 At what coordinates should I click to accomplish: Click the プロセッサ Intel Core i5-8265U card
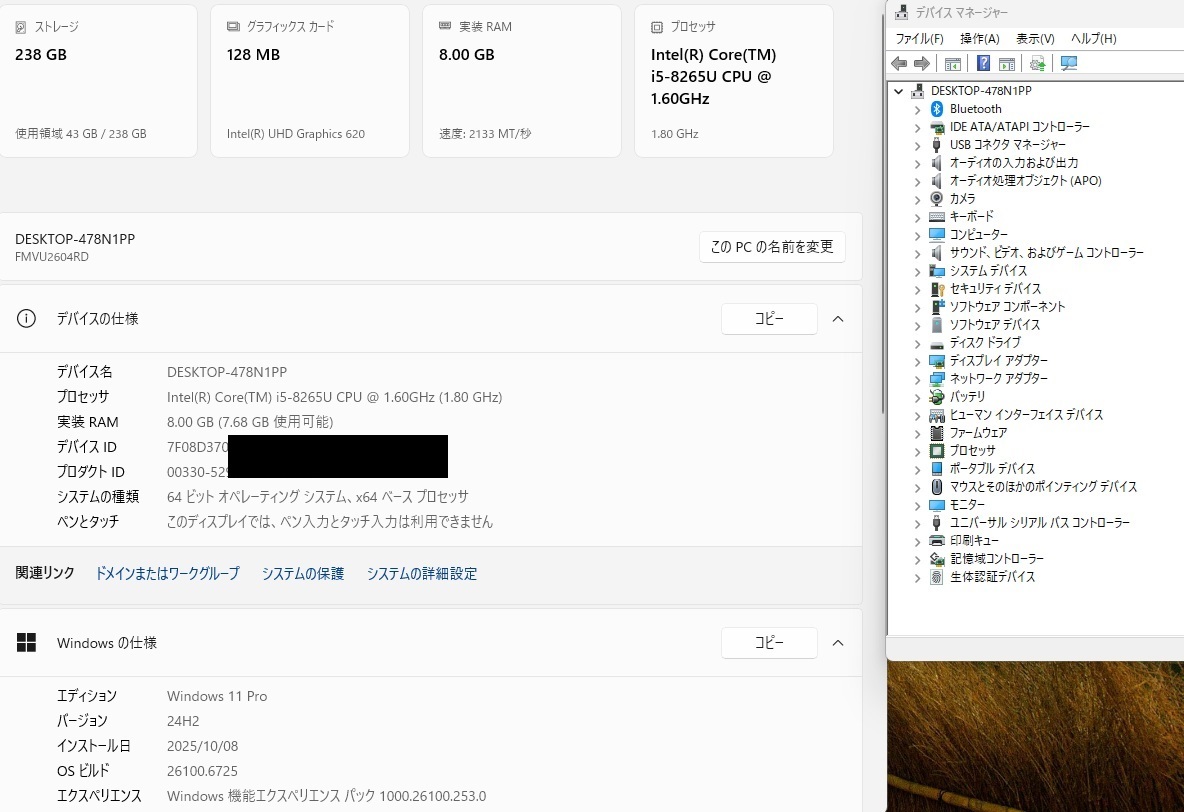click(734, 81)
